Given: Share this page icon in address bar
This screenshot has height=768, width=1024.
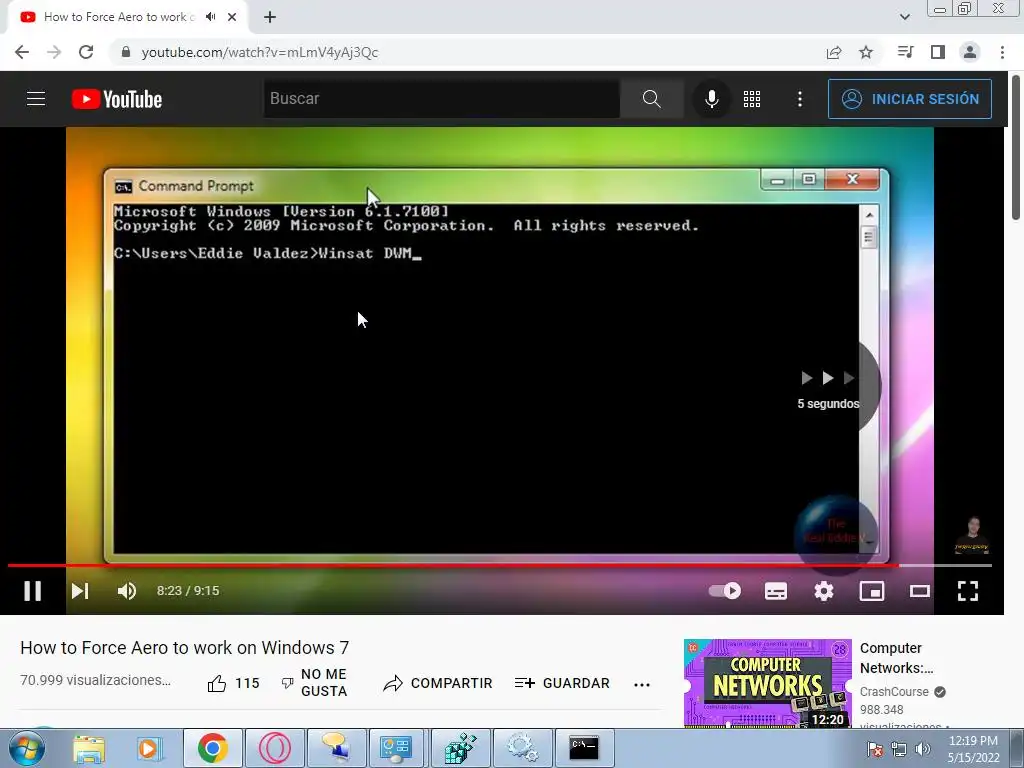Looking at the screenshot, I should (834, 52).
